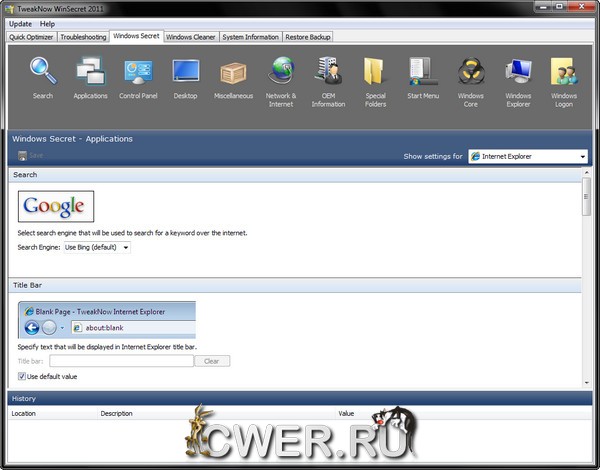The height and width of the screenshot is (470, 600).
Task: Click the Clear button
Action: [x=212, y=361]
